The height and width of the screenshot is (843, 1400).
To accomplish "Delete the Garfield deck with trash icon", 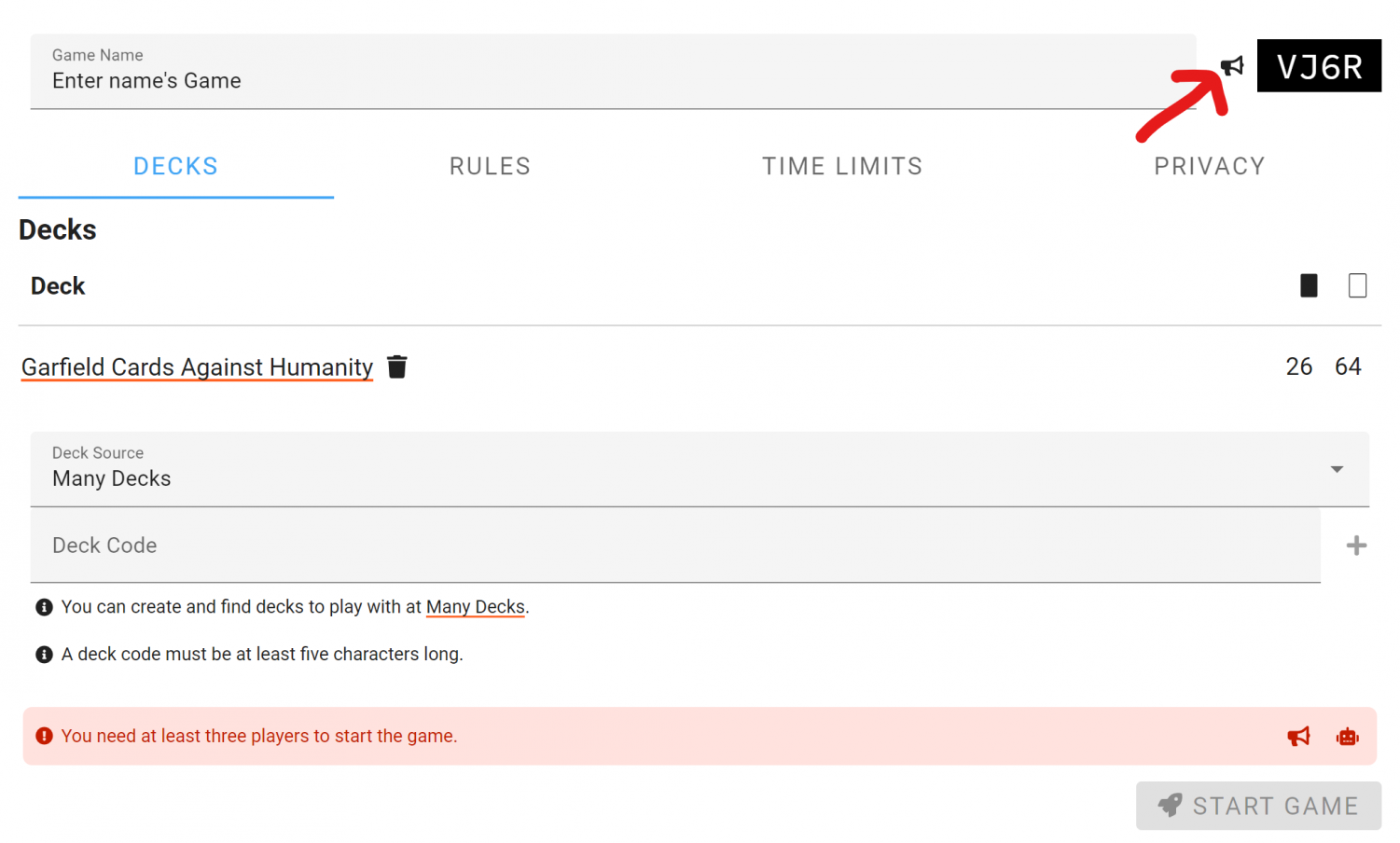I will pos(397,367).
